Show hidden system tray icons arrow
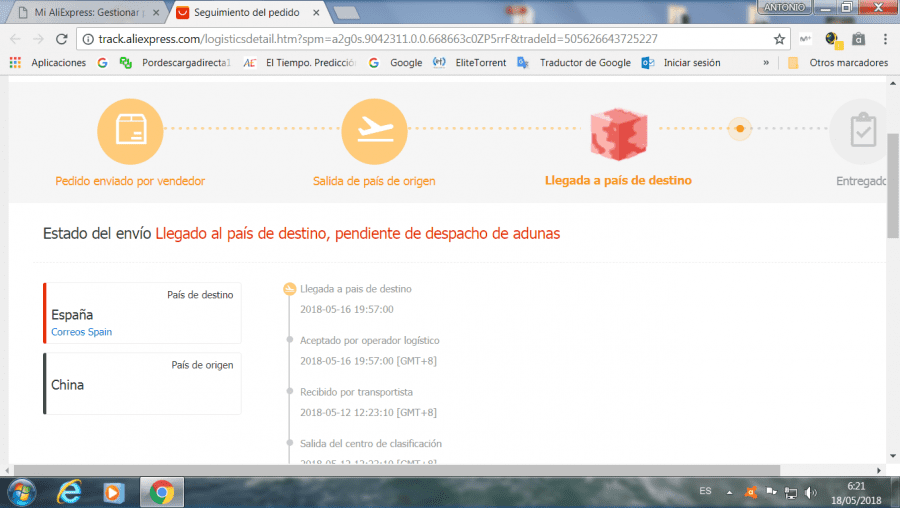 pyautogui.click(x=729, y=493)
